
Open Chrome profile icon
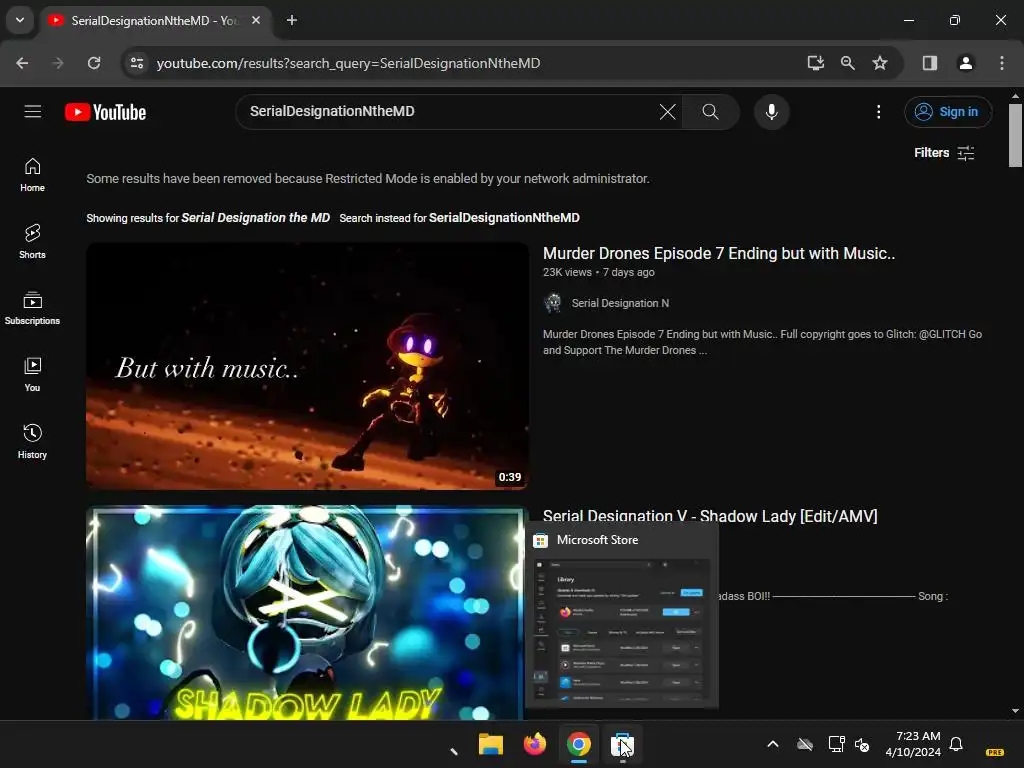[x=965, y=63]
